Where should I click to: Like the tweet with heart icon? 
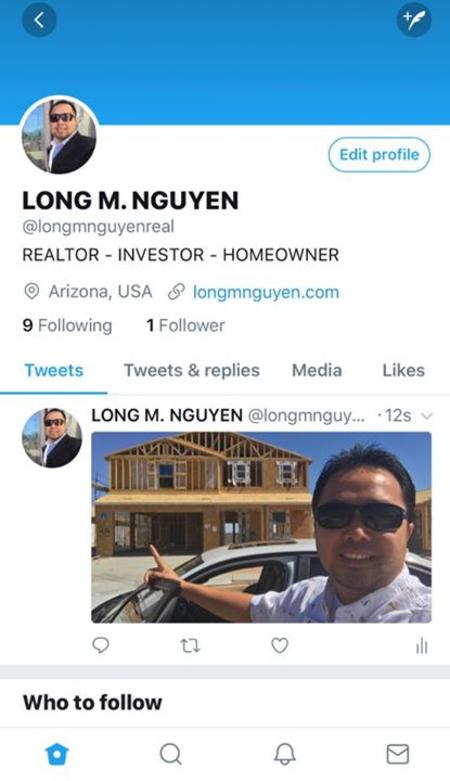pos(280,646)
